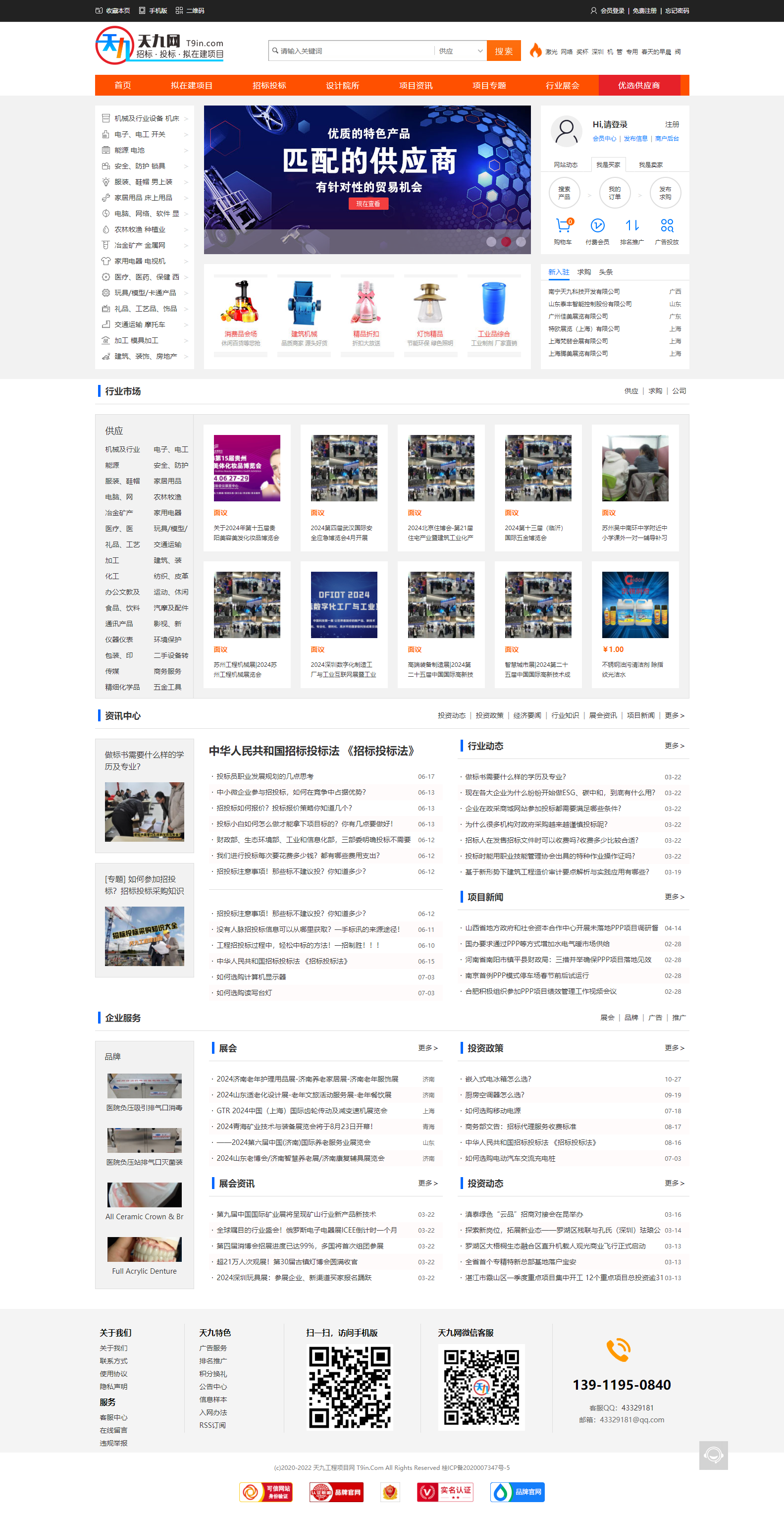784x1514 pixels.
Task: Switch to 我是卖家 tab
Action: (651, 164)
